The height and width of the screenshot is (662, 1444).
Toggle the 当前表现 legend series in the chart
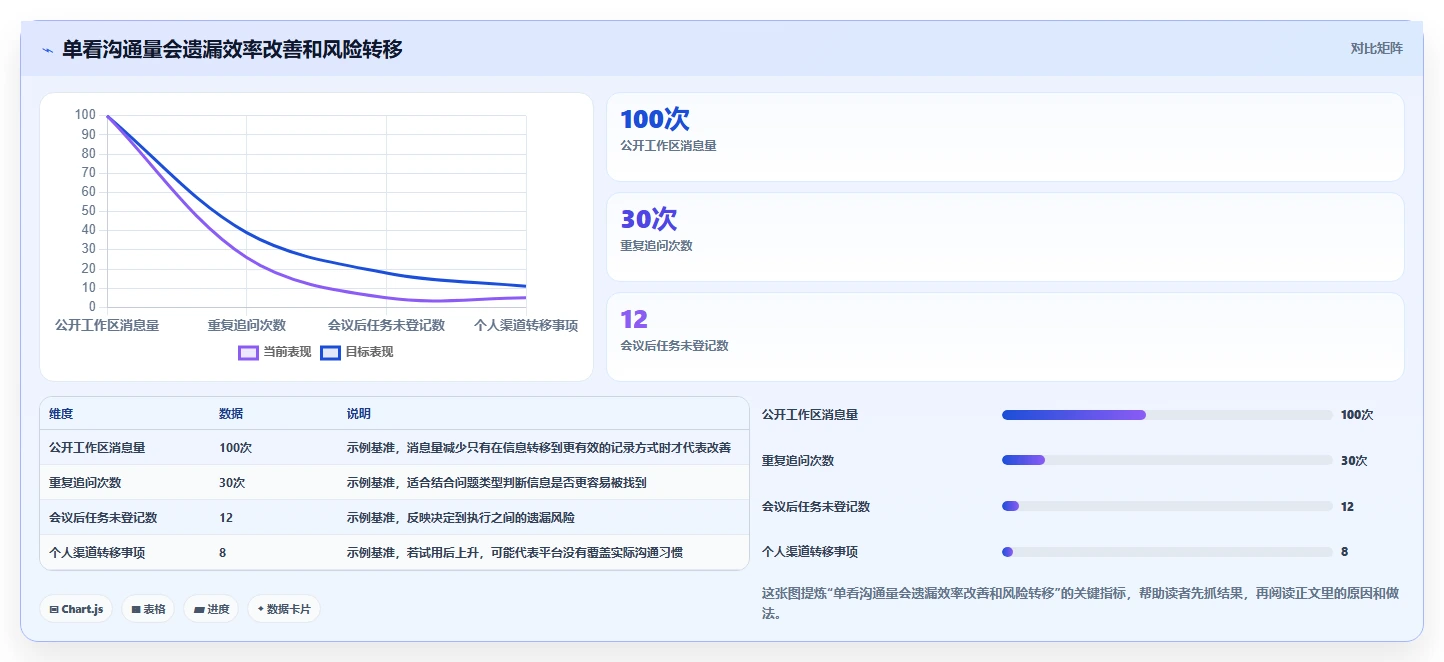tap(275, 352)
